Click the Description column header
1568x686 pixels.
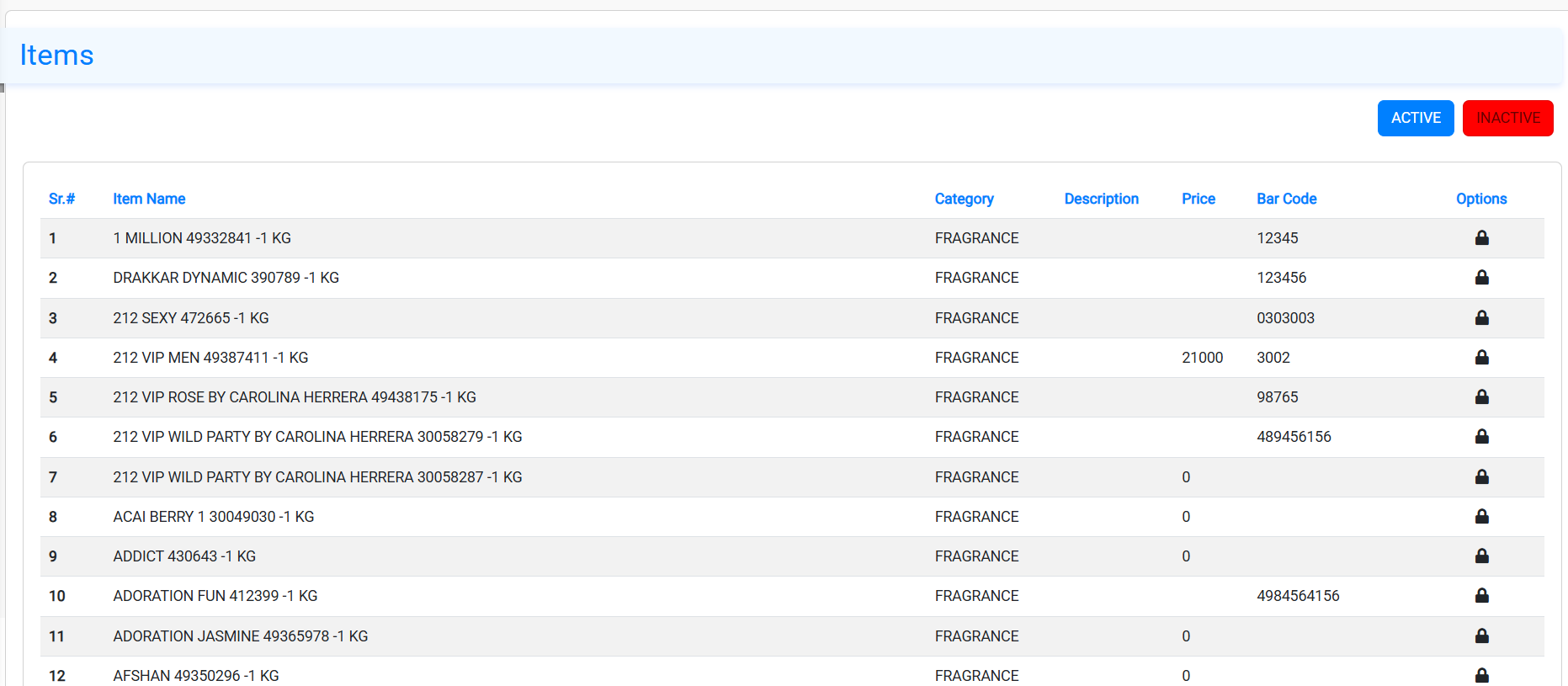tap(1101, 199)
